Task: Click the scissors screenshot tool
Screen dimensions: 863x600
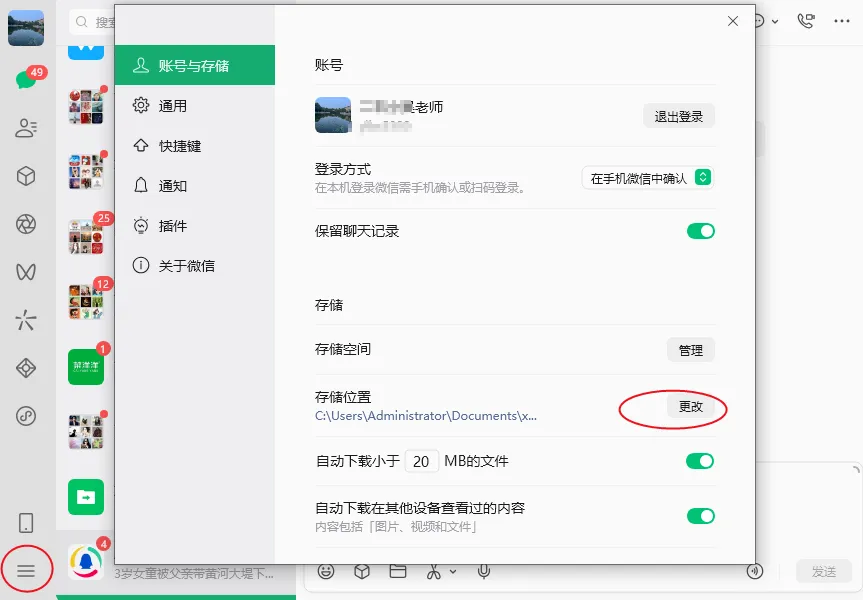Action: click(434, 571)
